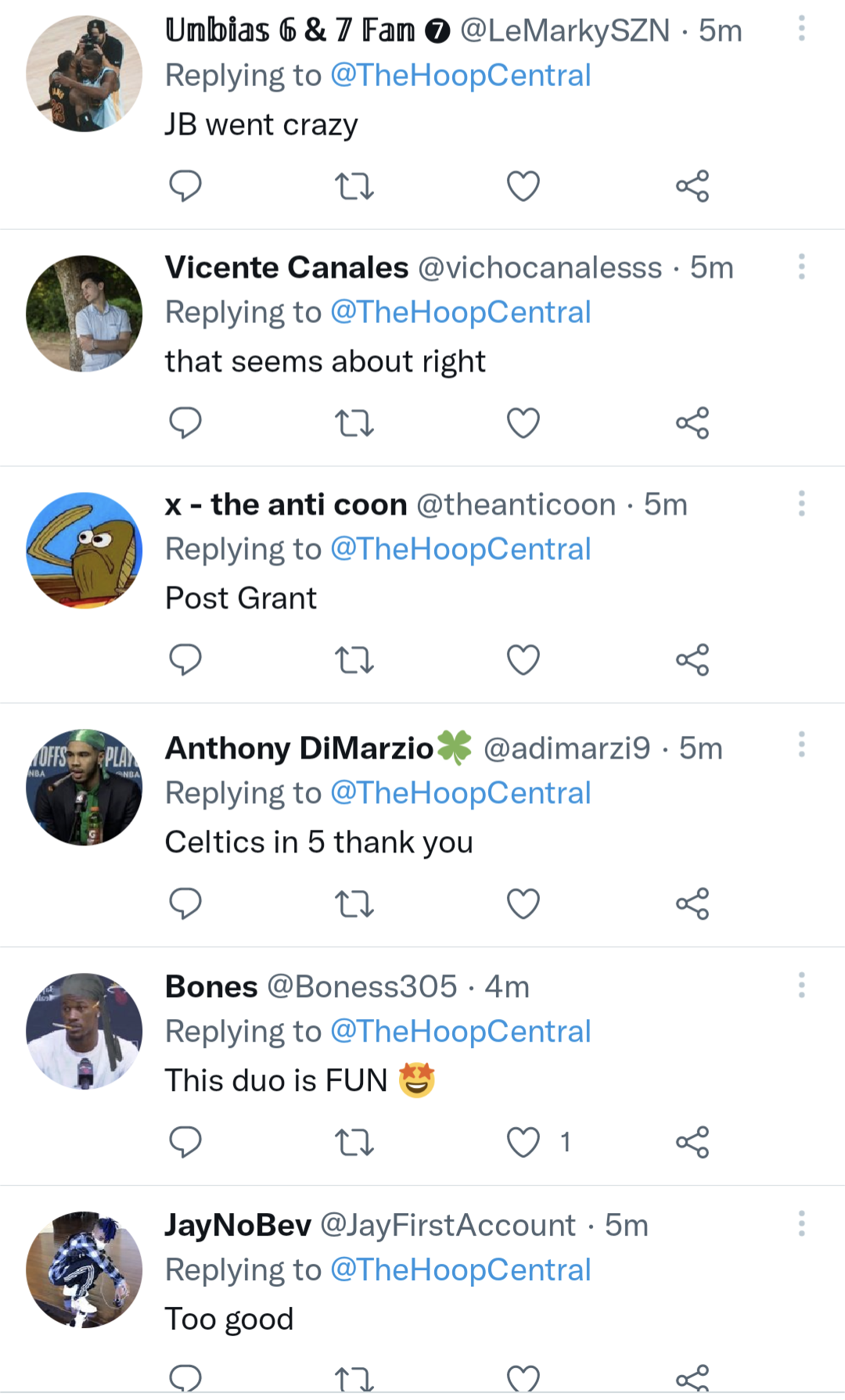The width and height of the screenshot is (845, 1400).
Task: Retweet the "Post Grant" reply
Action: click(354, 660)
